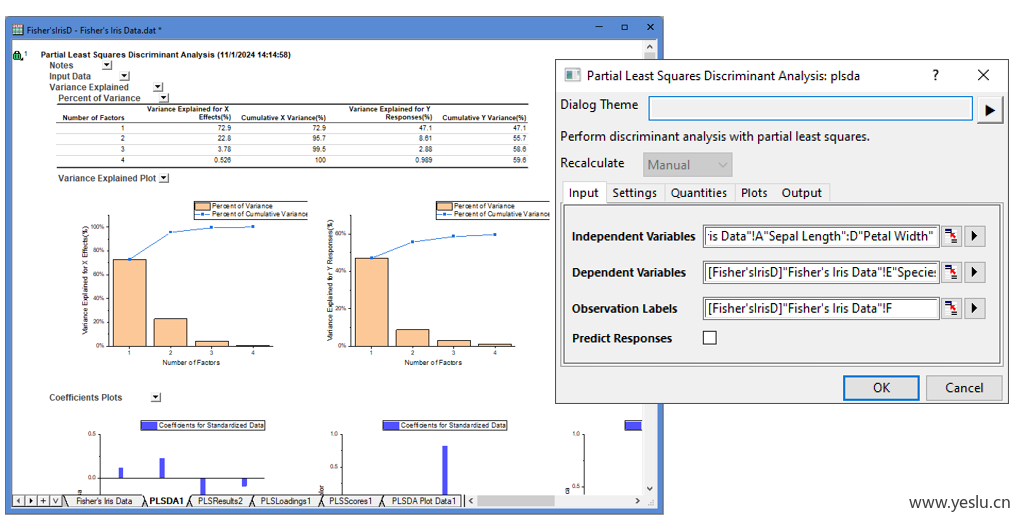Image resolution: width=1022 pixels, height=522 pixels.
Task: Click the next-sheet navigation arrow
Action: pos(31,500)
